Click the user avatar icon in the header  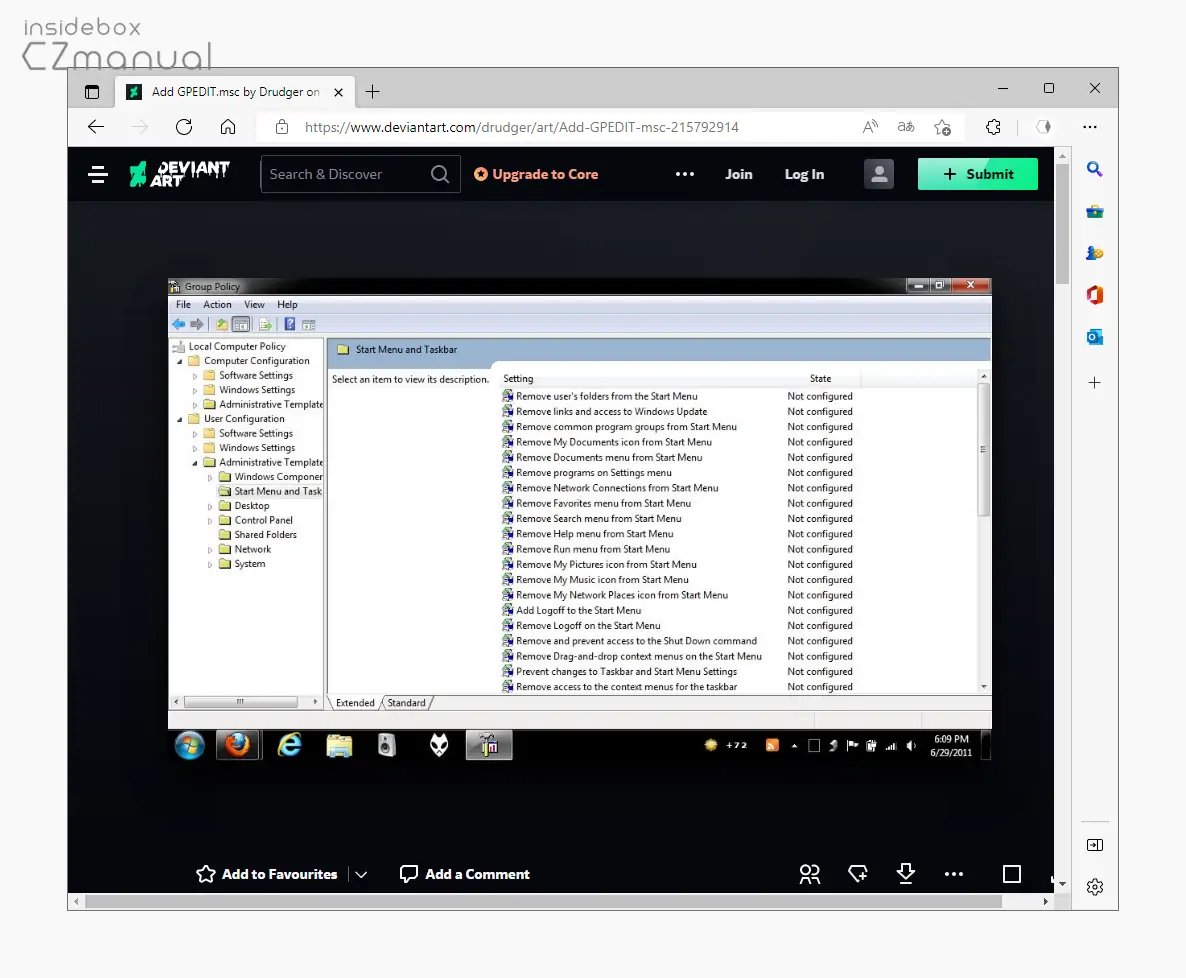(x=878, y=174)
